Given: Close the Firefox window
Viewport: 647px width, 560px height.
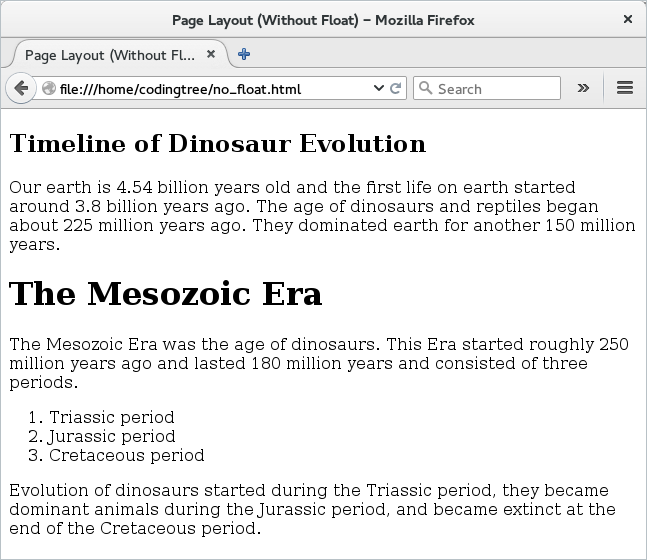Looking at the screenshot, I should coord(627,19).
